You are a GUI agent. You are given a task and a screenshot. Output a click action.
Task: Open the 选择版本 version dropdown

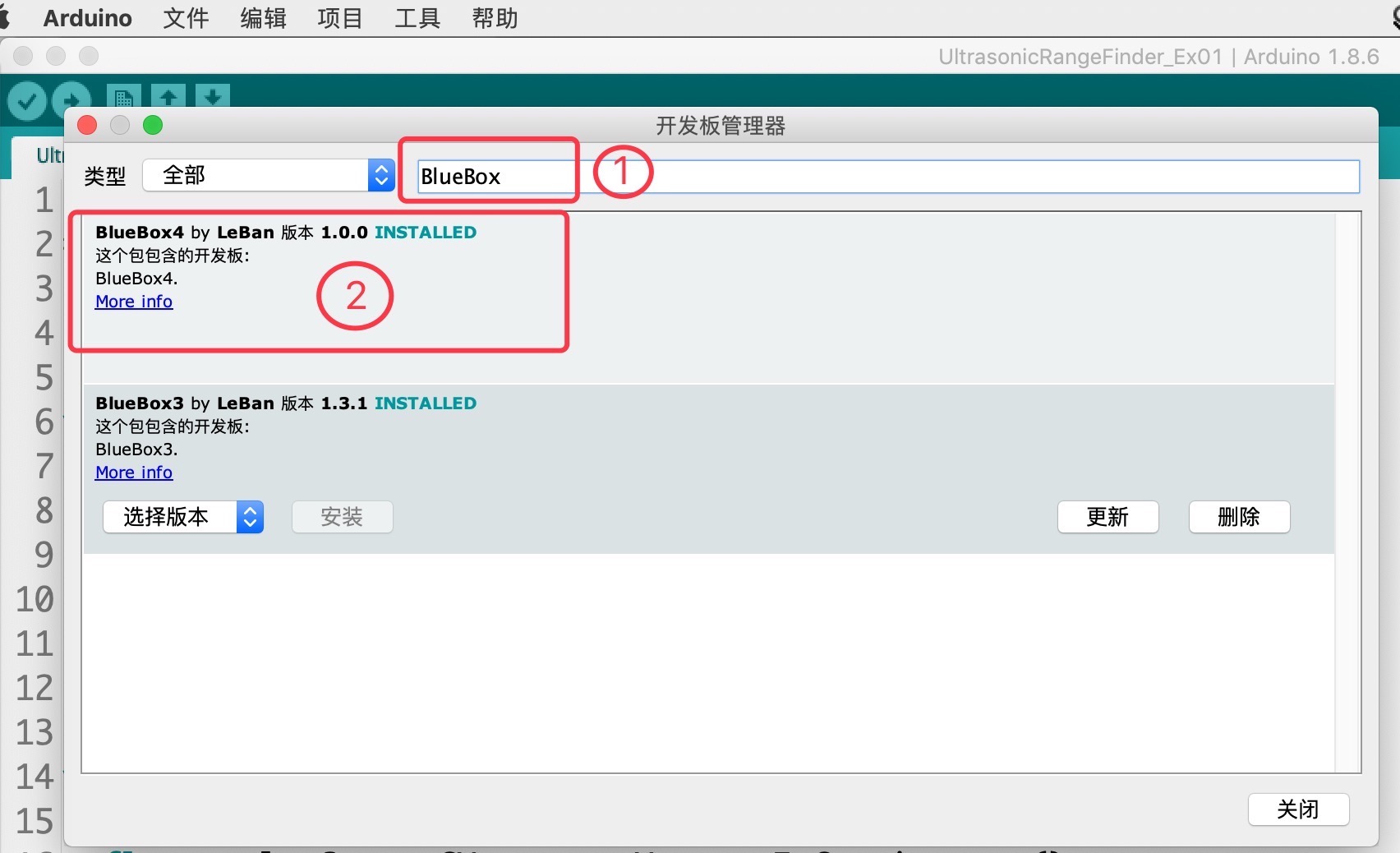click(x=183, y=517)
